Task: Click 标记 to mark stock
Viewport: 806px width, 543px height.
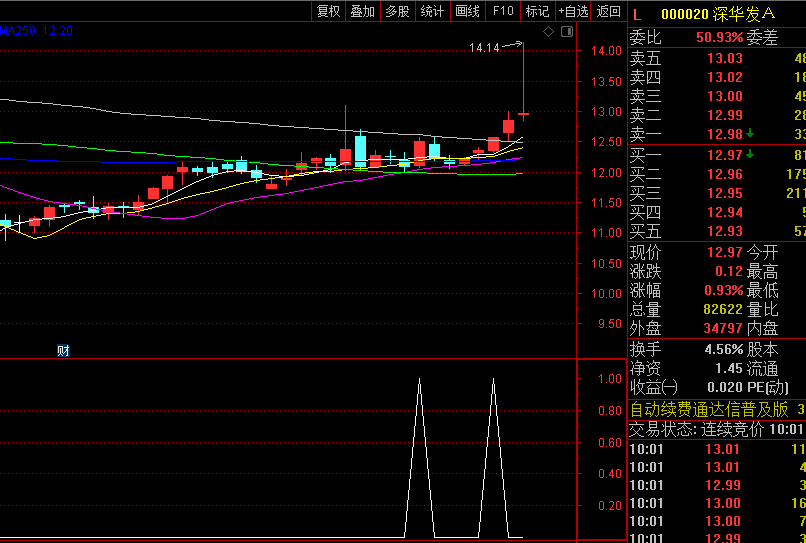Action: click(538, 11)
